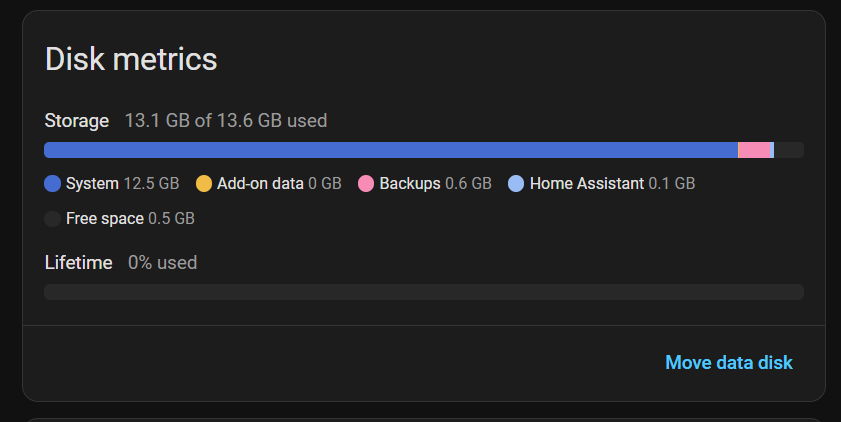
Task: Click the Lifetime label
Action: (x=79, y=263)
